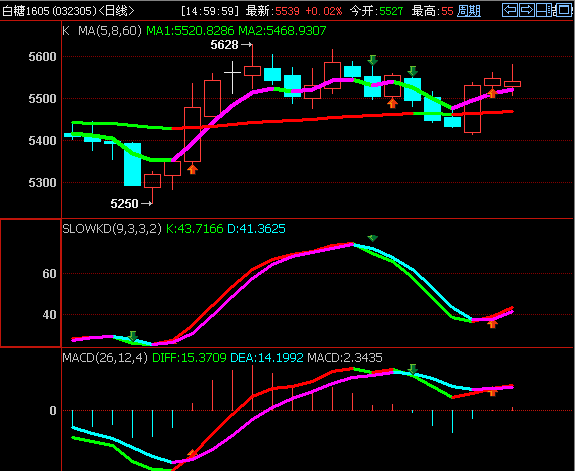This screenshot has width=575, height=471.
Task: Click the large cyan candle near 5300
Action: [132, 164]
